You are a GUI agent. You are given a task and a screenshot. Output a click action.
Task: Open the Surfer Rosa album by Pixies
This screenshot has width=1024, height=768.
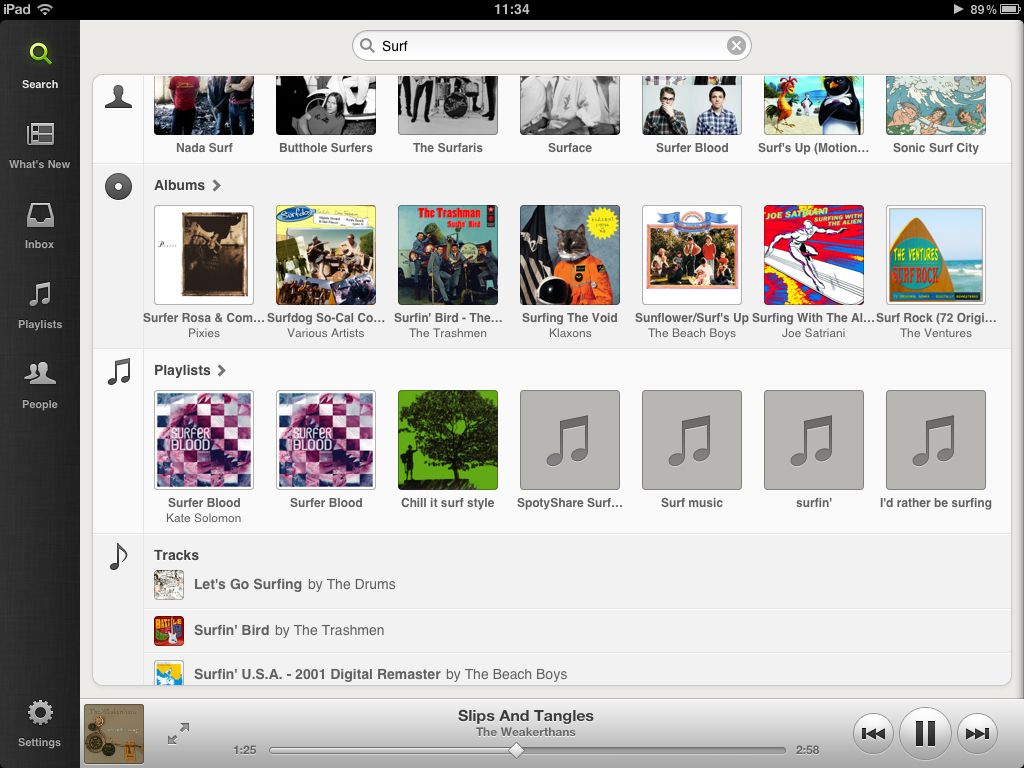pyautogui.click(x=204, y=254)
